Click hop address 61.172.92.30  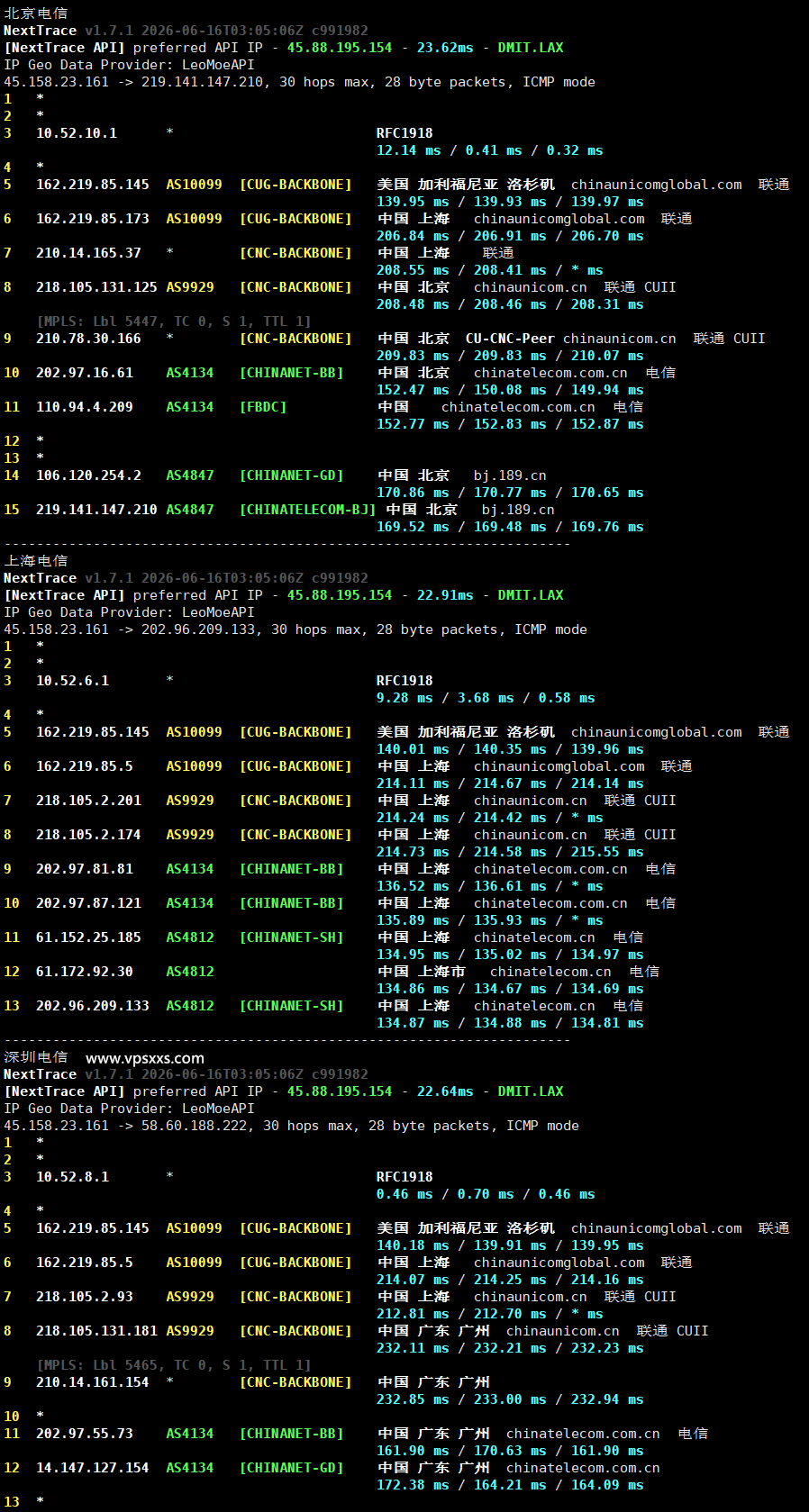[85, 972]
